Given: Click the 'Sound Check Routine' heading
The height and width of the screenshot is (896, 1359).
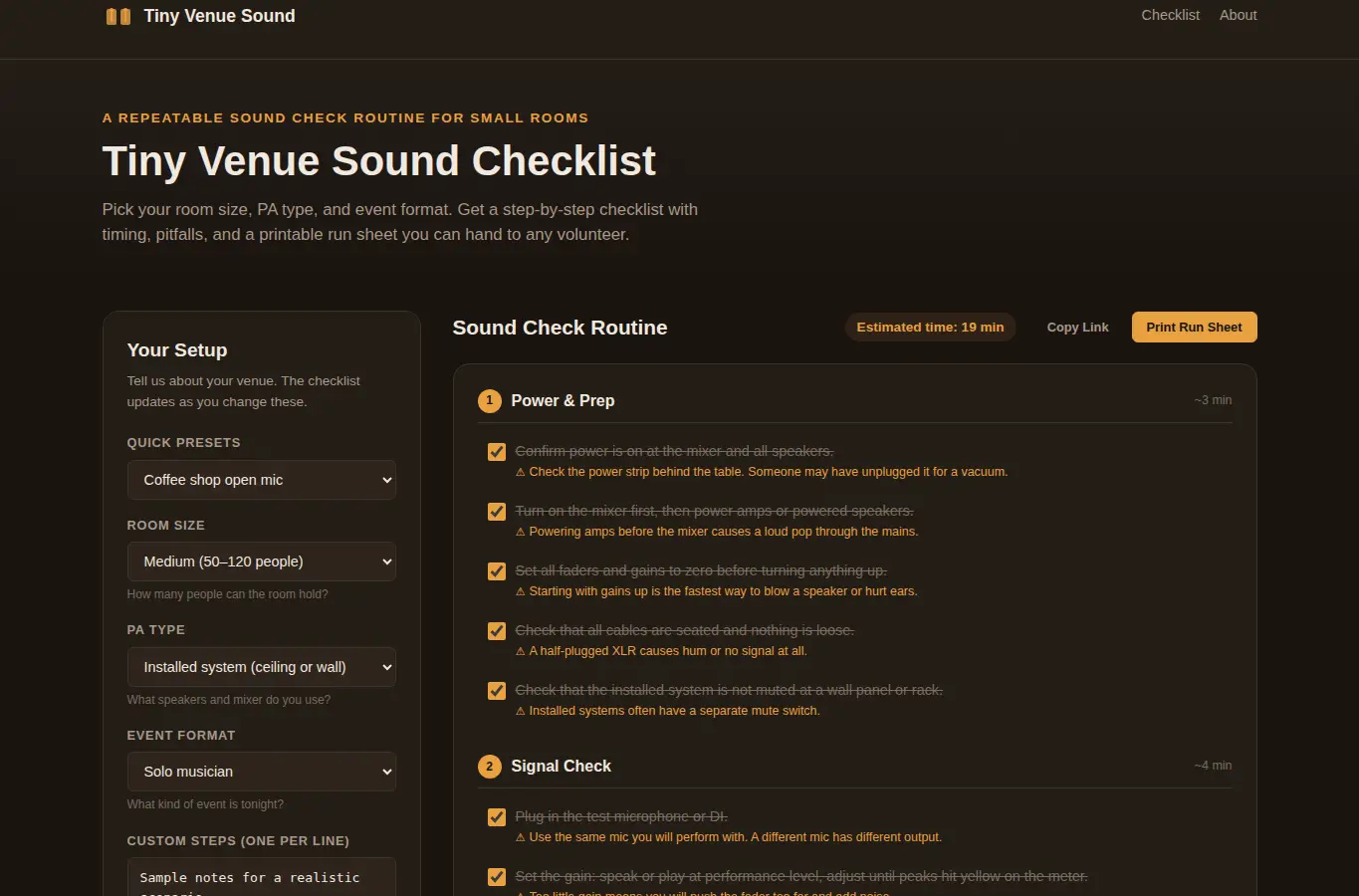Looking at the screenshot, I should [560, 328].
